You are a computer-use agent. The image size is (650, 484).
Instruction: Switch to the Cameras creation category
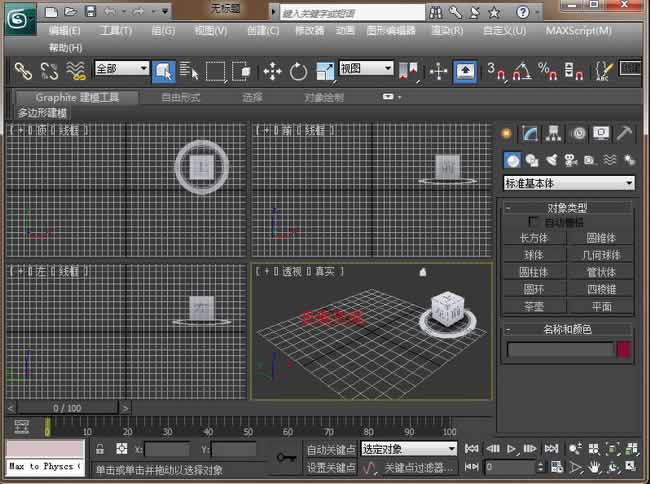coord(570,160)
